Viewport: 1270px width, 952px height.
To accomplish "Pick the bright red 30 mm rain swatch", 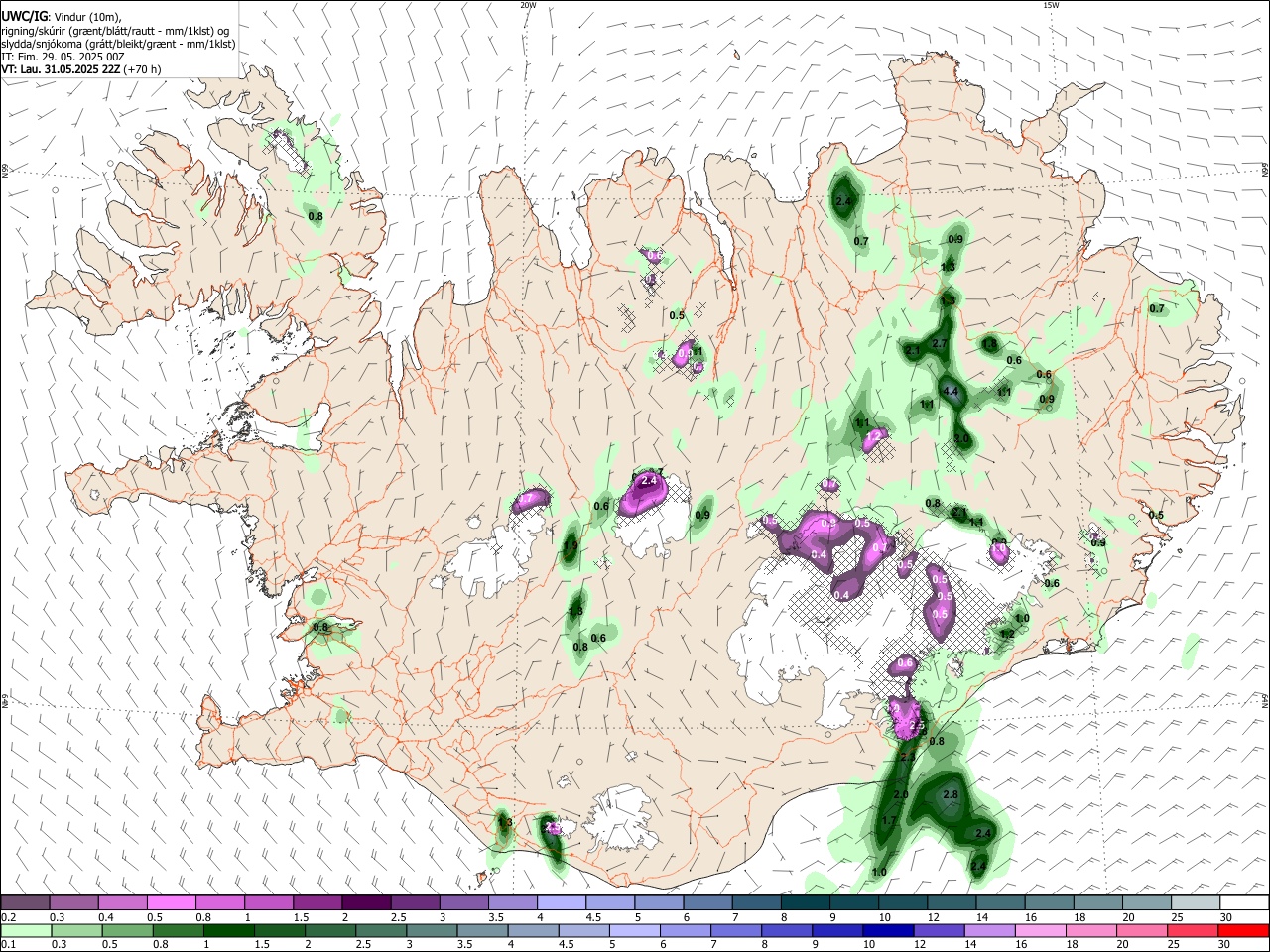I will click(1244, 930).
